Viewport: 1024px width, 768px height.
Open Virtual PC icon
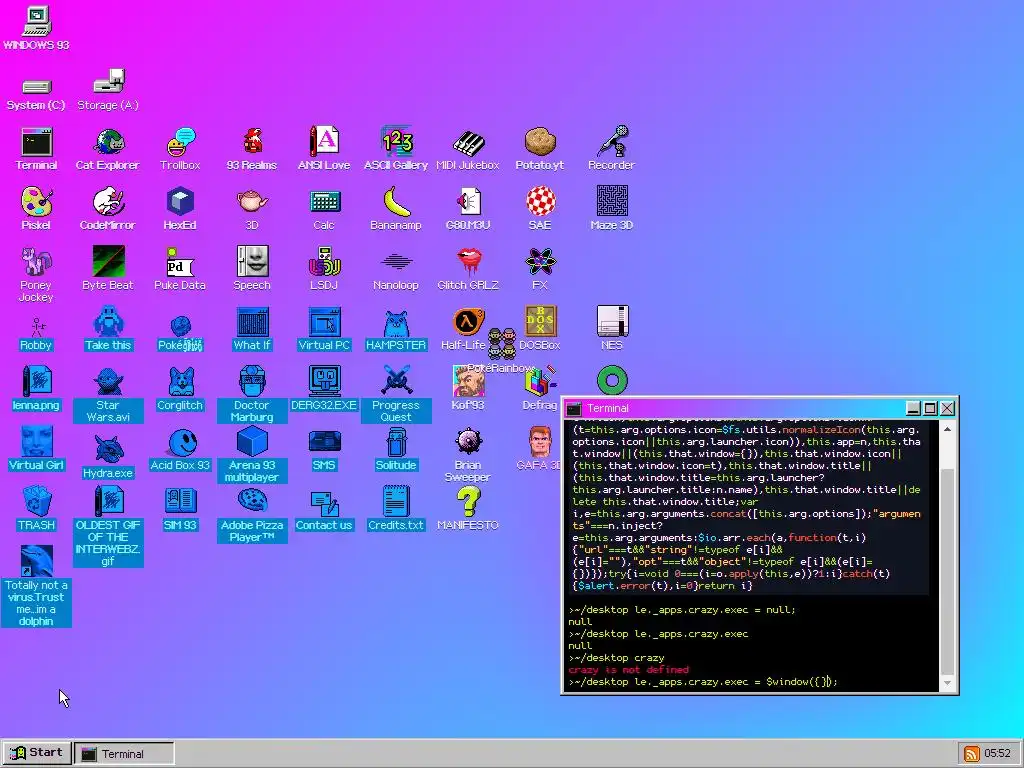324,328
